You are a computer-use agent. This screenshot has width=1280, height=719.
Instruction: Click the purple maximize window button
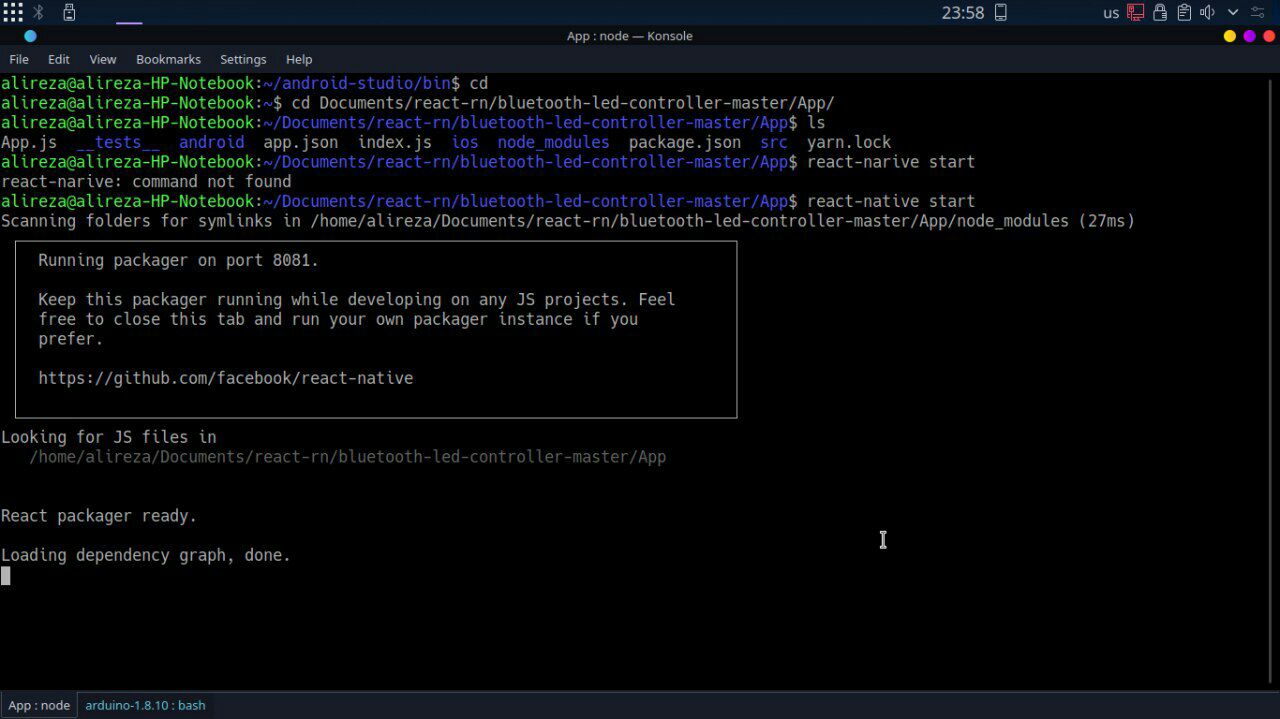[x=1249, y=36]
